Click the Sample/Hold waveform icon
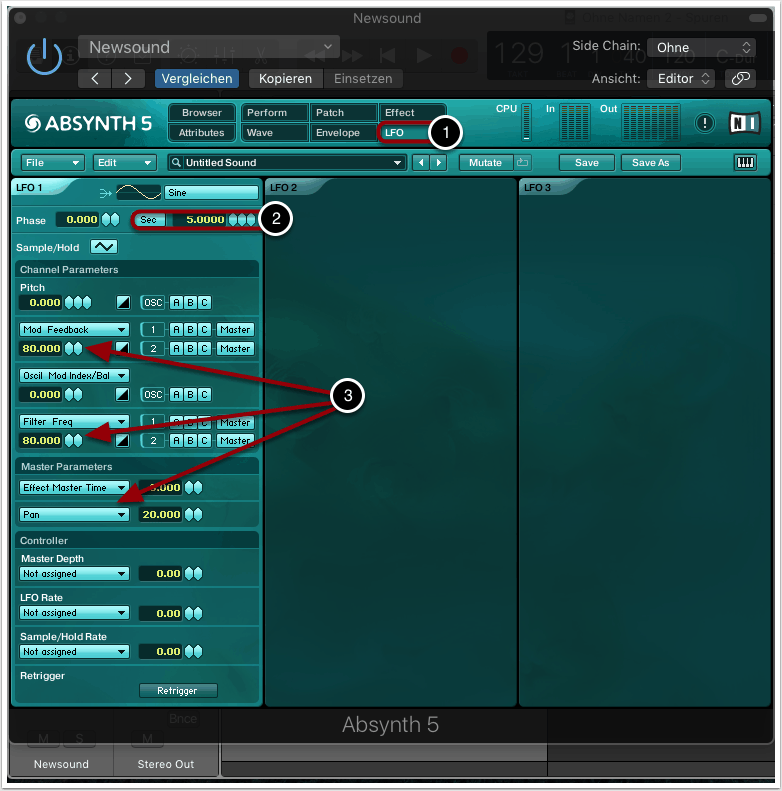782x791 pixels. point(104,247)
